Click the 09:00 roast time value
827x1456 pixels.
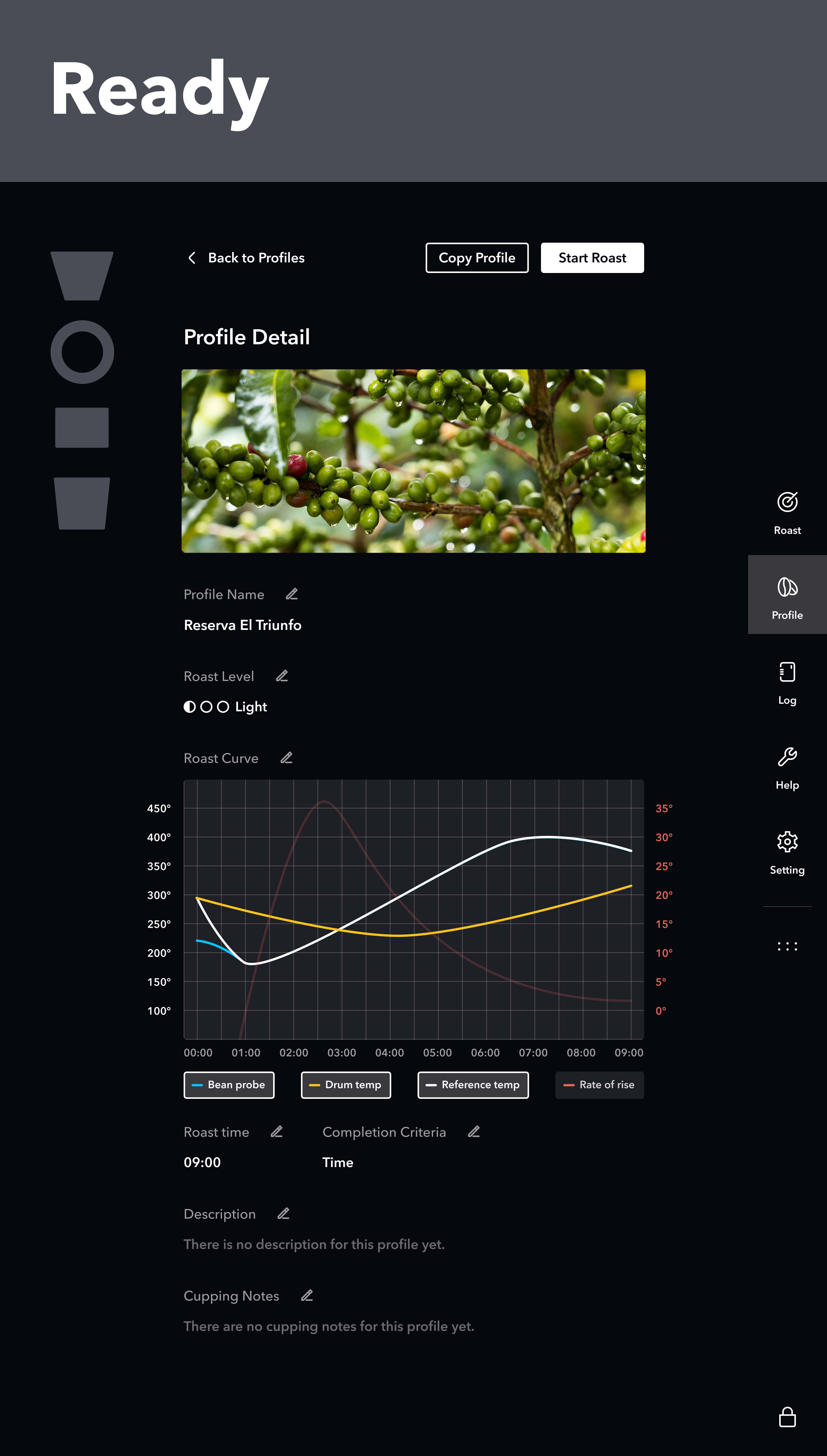[x=202, y=1162]
